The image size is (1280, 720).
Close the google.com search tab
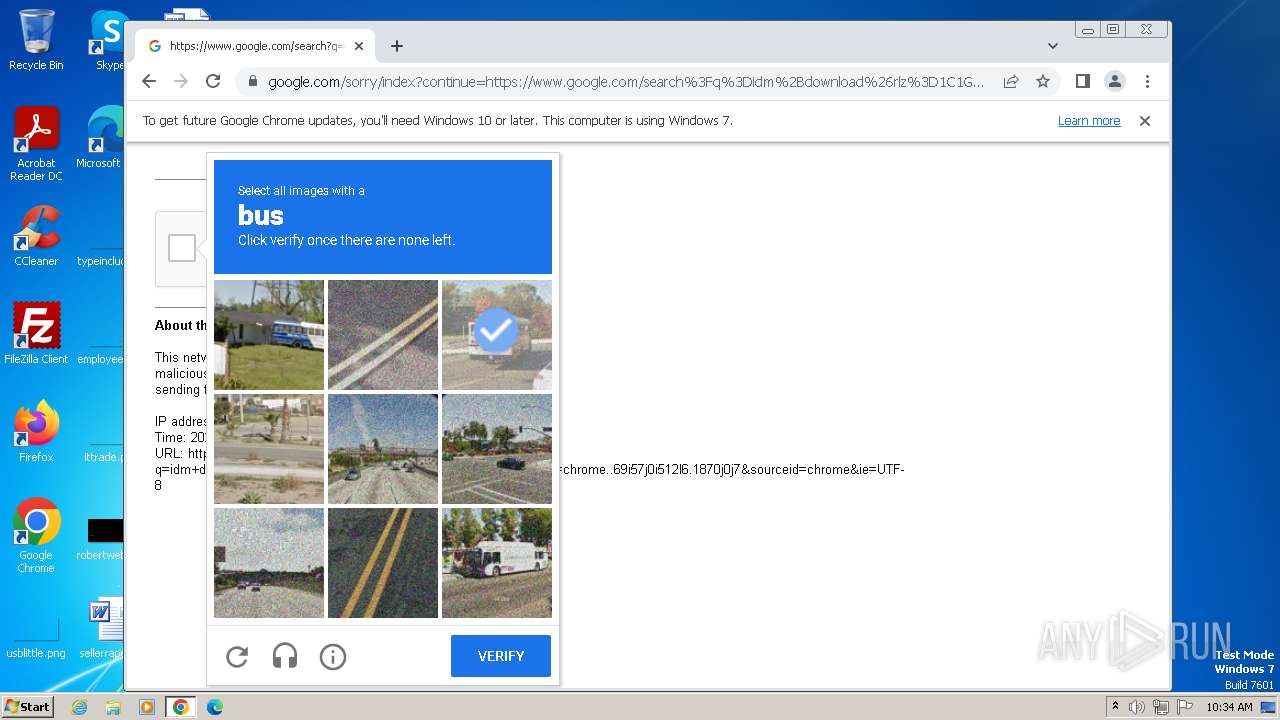[x=359, y=46]
